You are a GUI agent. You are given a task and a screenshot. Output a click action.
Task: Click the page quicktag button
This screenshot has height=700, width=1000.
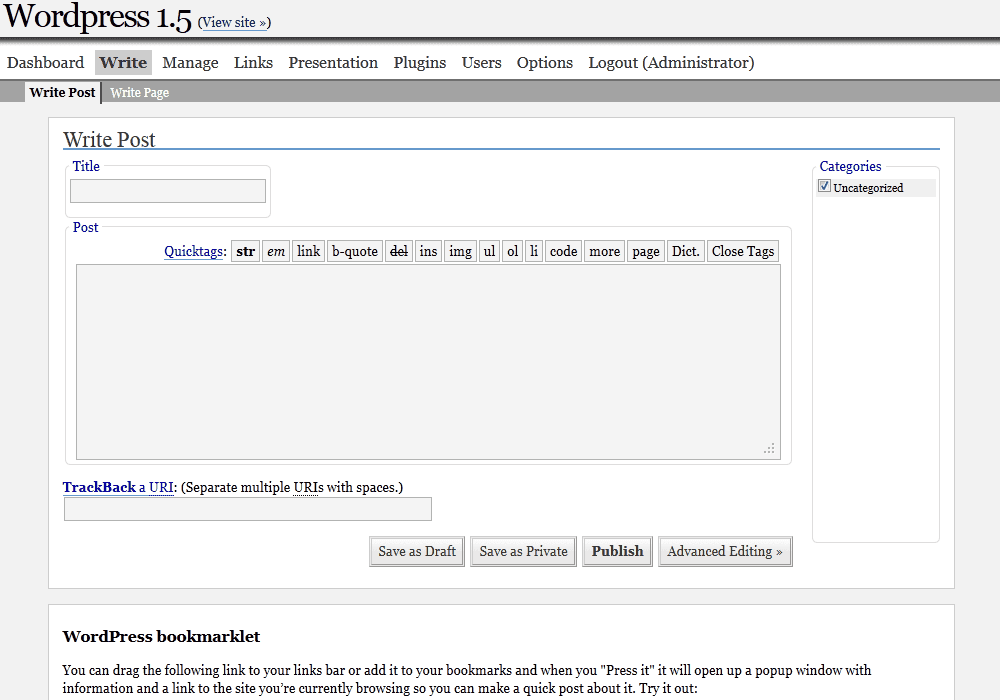tap(646, 251)
